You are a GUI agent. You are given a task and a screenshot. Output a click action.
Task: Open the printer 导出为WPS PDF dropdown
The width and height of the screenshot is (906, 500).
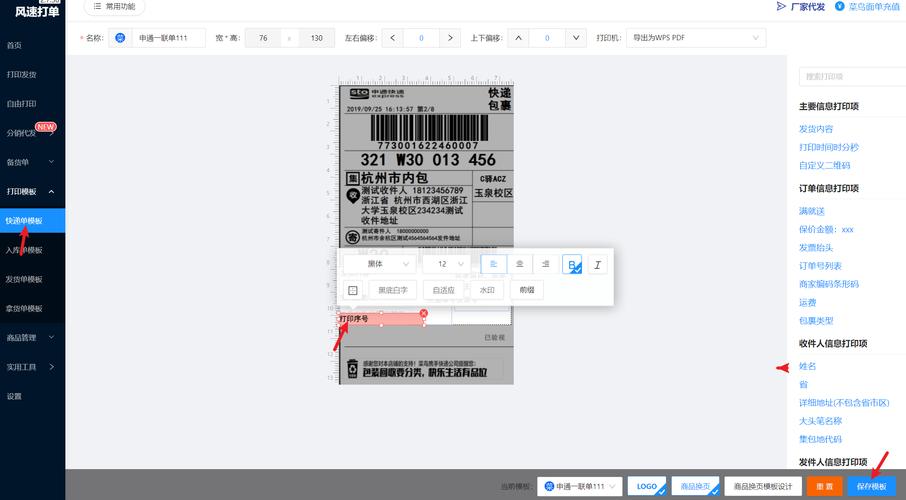point(696,38)
